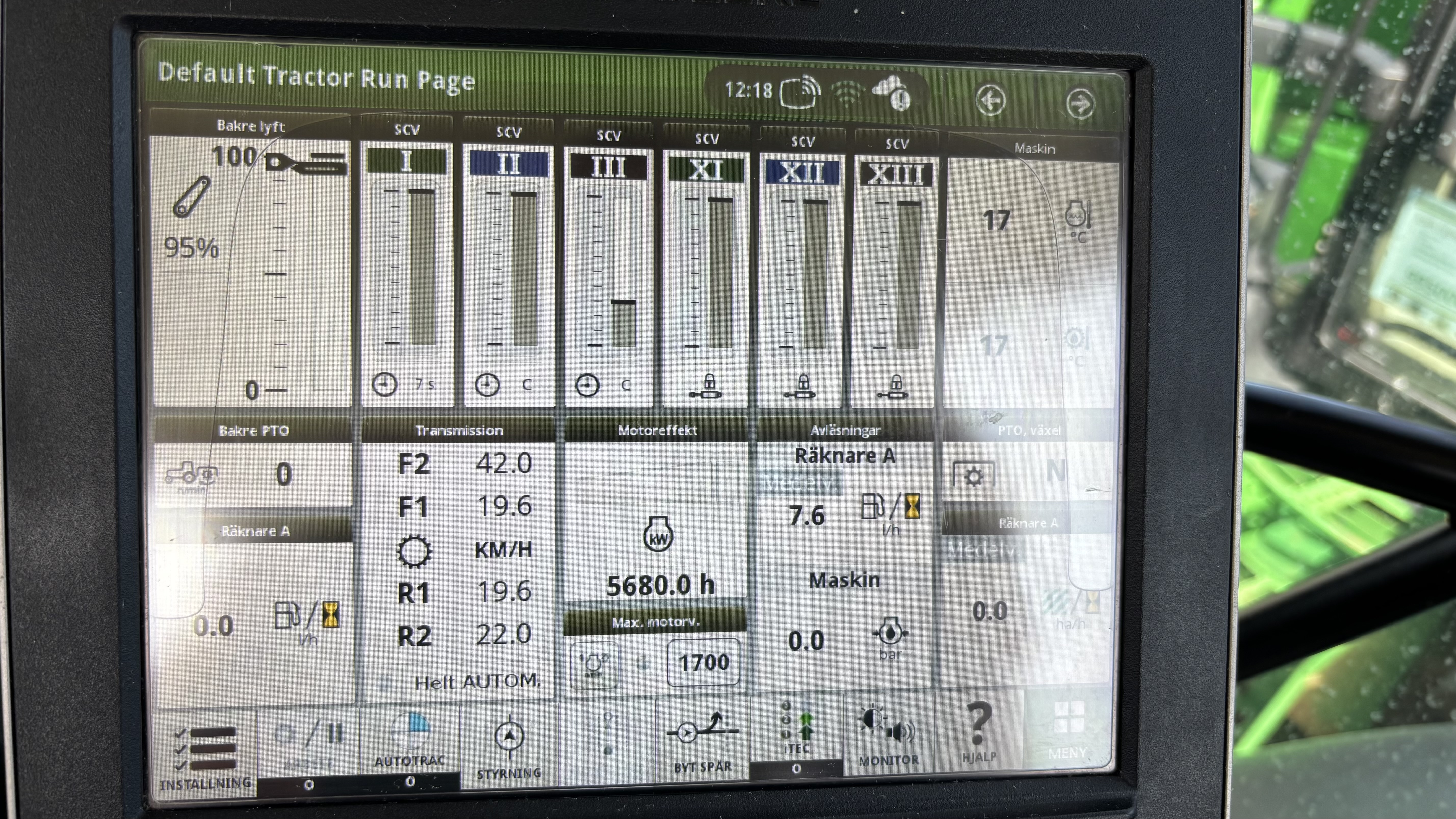Tap the rear PTO tractor rpm icon
Viewport: 1456px width, 819px height.
(191, 477)
